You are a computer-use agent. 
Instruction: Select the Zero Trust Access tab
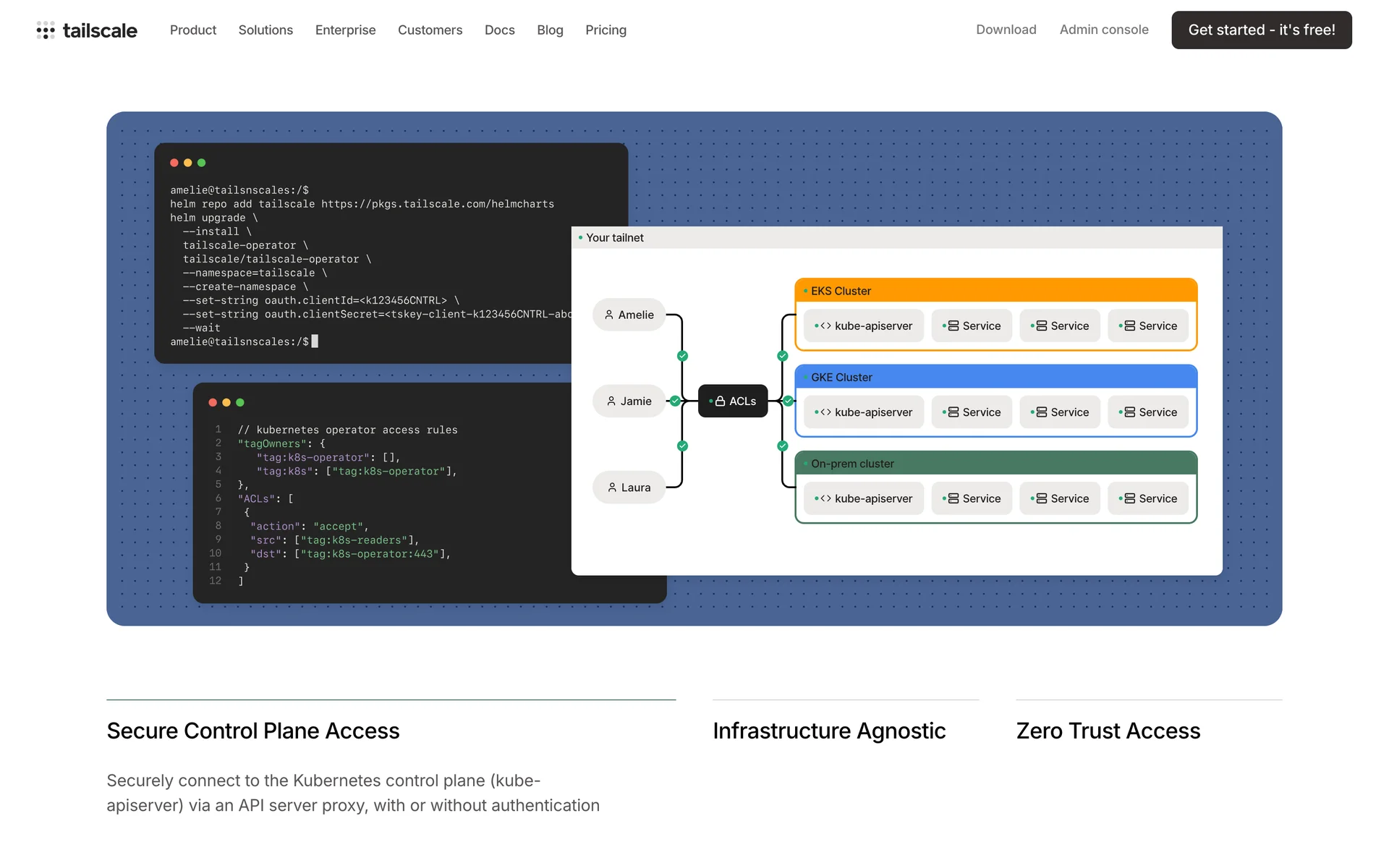point(1108,731)
